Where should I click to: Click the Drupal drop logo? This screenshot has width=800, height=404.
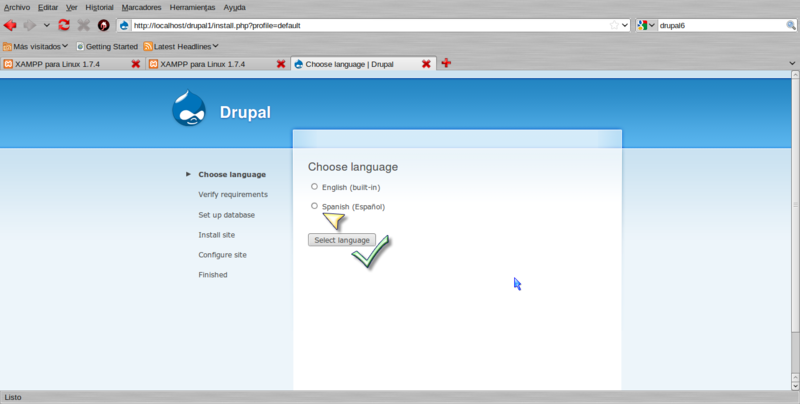point(190,110)
